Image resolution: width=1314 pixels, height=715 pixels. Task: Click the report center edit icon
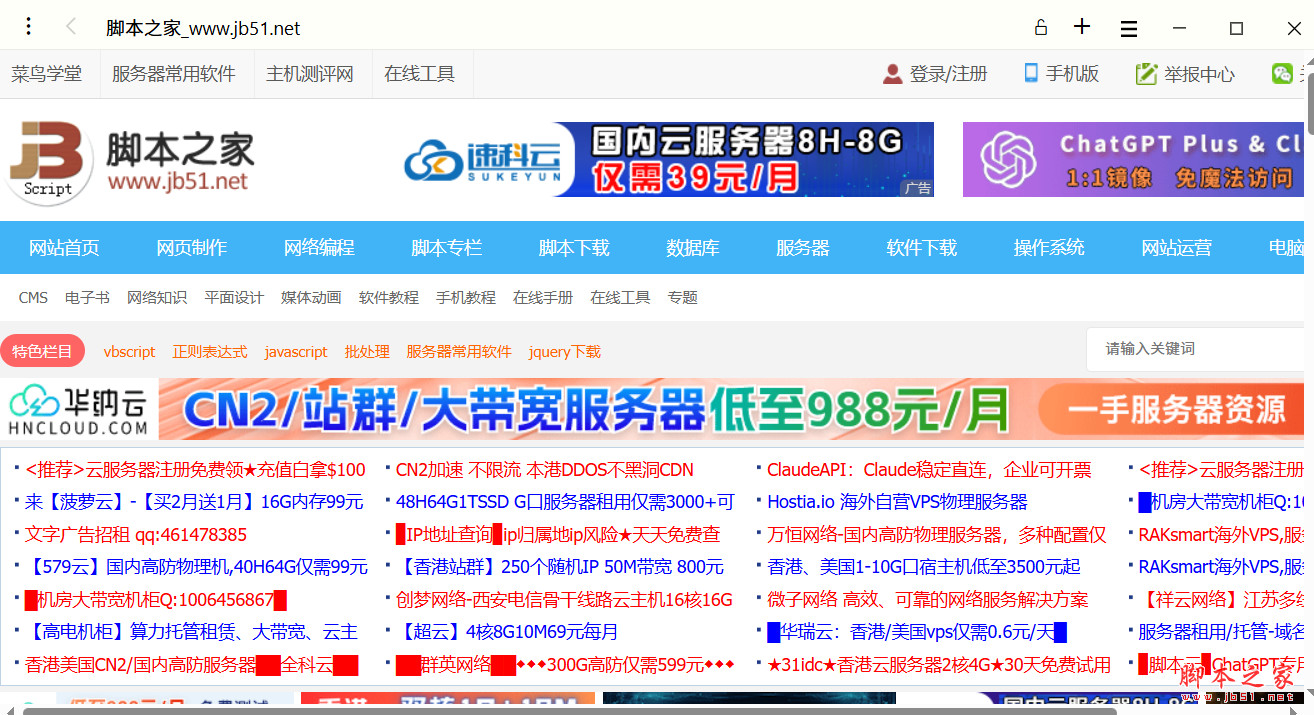coord(1146,74)
